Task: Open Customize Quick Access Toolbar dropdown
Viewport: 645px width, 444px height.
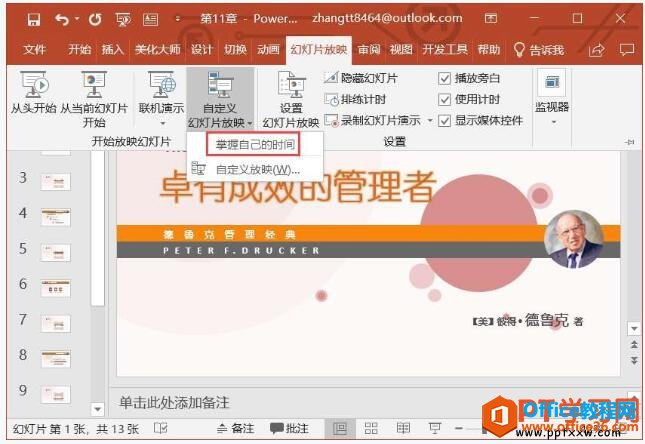Action: [178, 19]
